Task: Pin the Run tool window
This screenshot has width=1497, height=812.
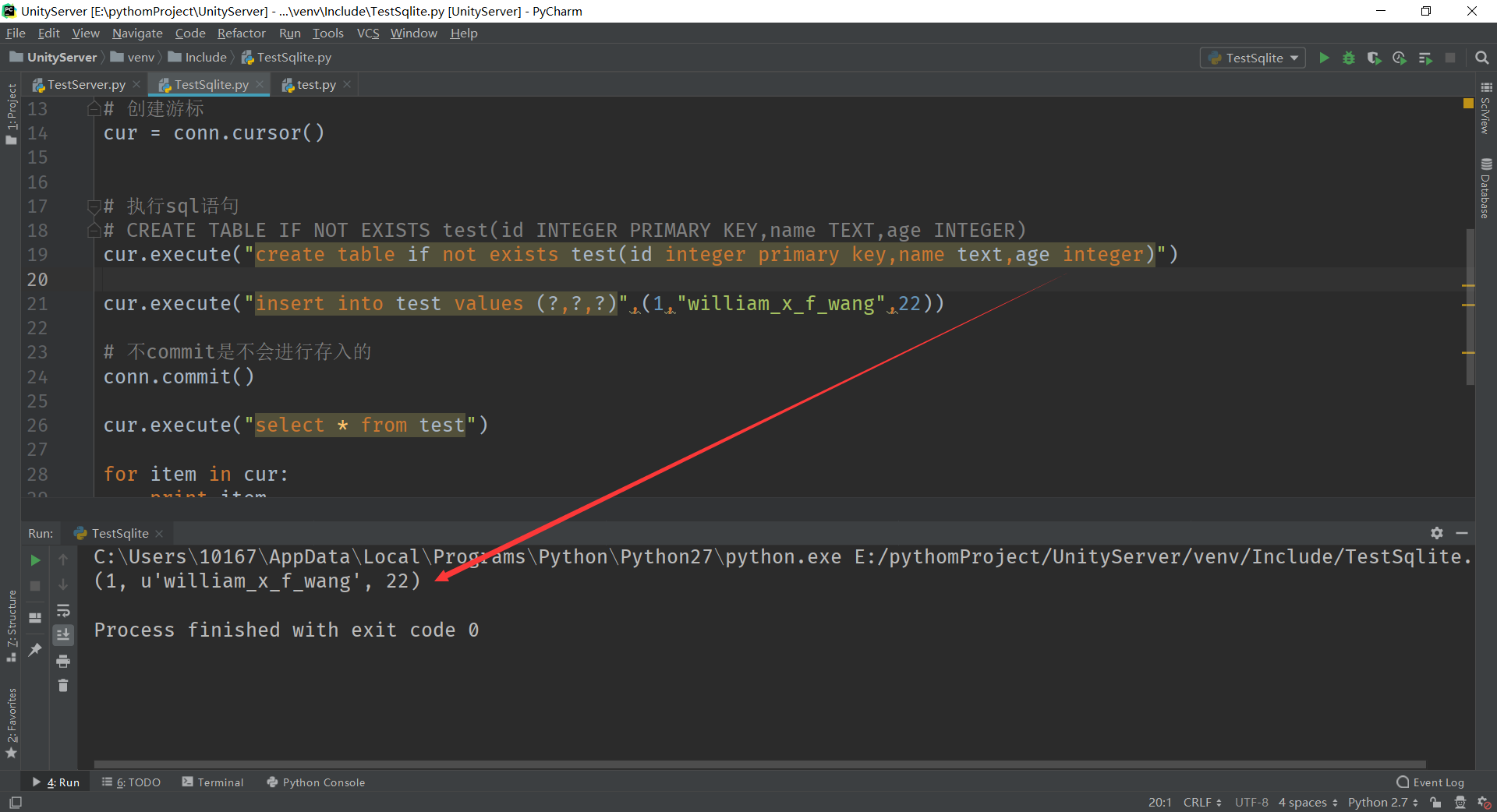Action: pyautogui.click(x=34, y=649)
